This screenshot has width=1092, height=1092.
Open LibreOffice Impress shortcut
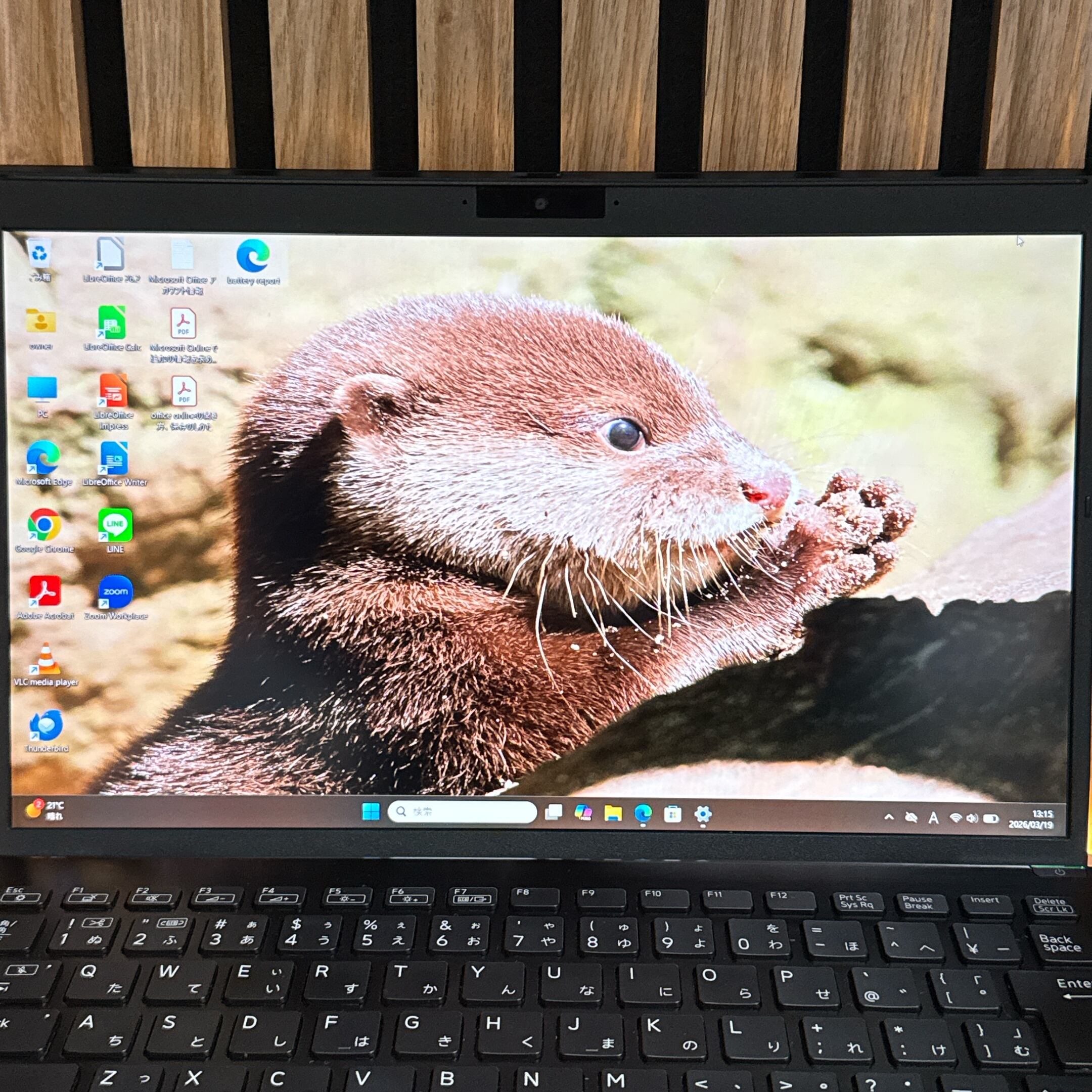point(113,391)
